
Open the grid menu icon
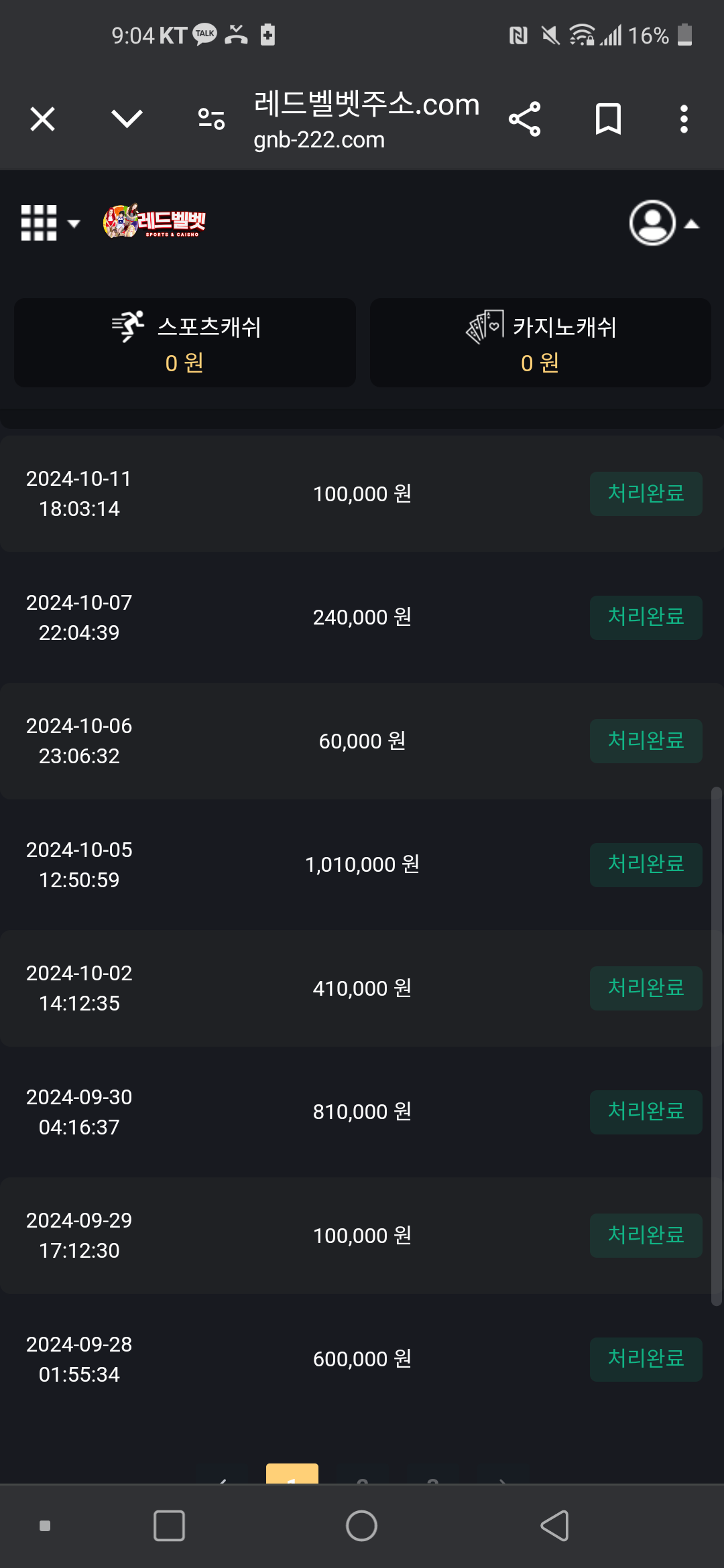(x=39, y=223)
